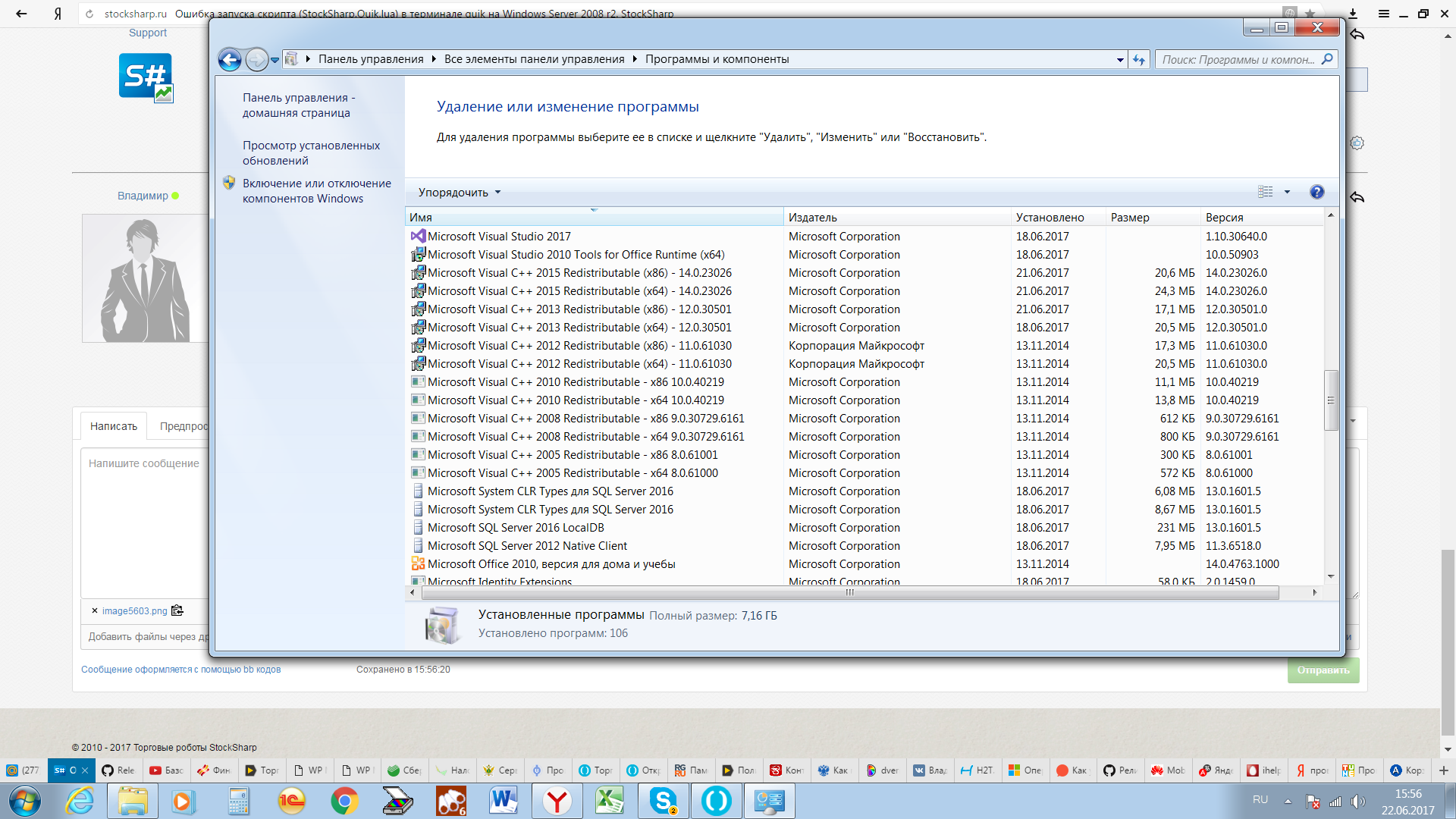Click the horizontal scrollbar of program list
1456x819 pixels.
(x=849, y=593)
